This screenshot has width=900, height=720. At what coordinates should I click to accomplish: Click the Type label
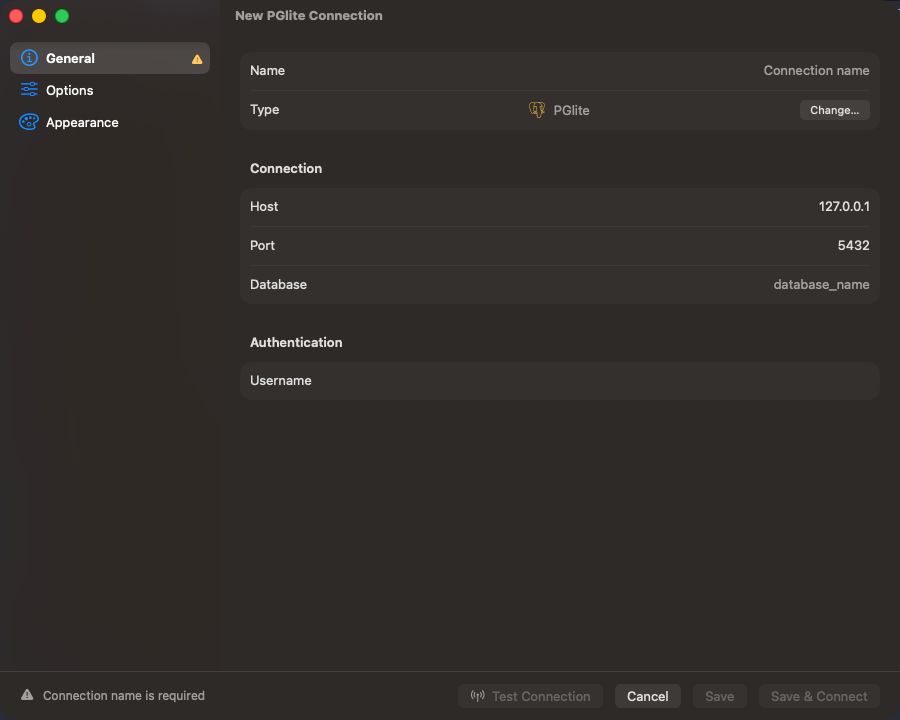pyautogui.click(x=265, y=110)
